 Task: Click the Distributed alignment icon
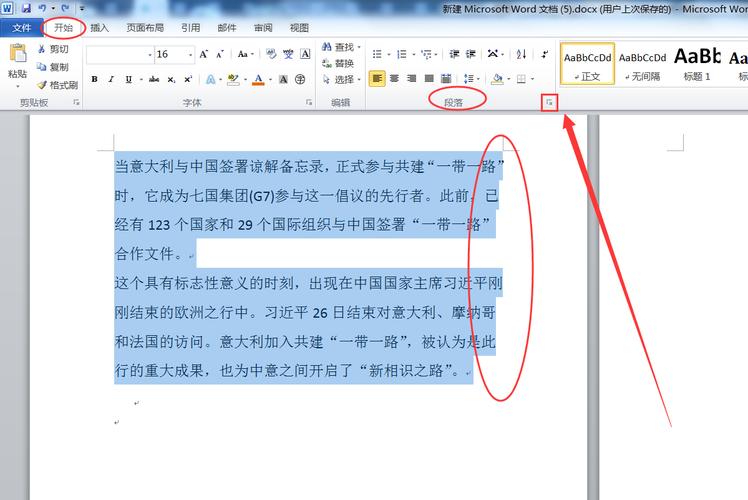pos(447,78)
